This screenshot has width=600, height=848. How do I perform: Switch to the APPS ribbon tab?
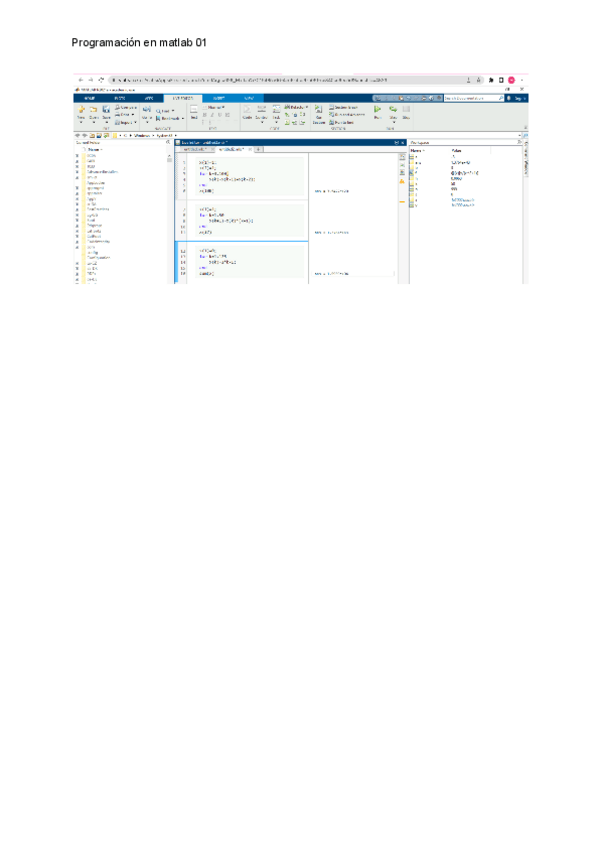[x=149, y=98]
